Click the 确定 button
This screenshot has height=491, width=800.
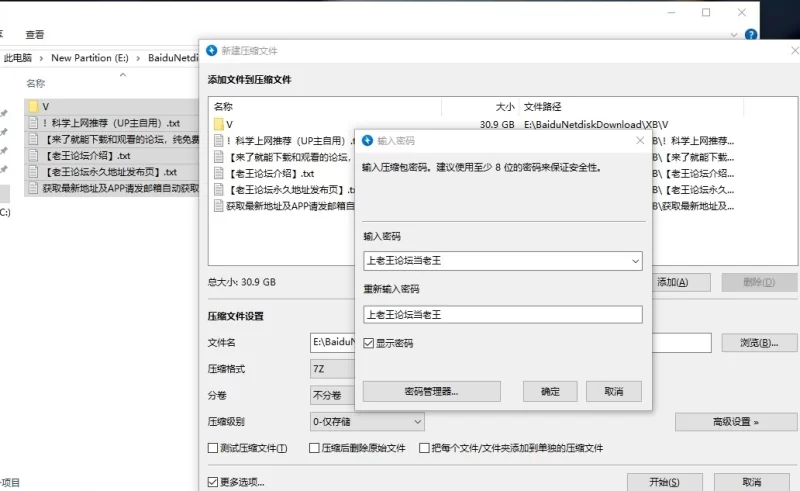coord(550,391)
